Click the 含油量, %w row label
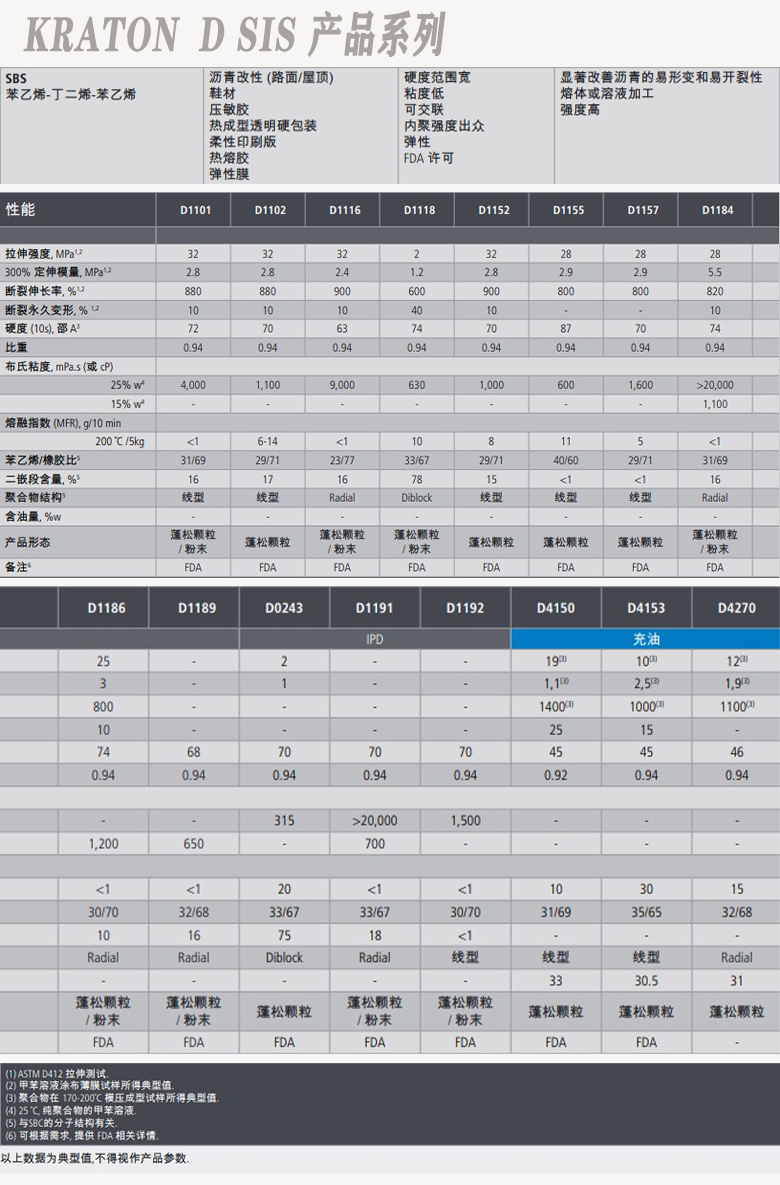The width and height of the screenshot is (780, 1185). coord(33,516)
